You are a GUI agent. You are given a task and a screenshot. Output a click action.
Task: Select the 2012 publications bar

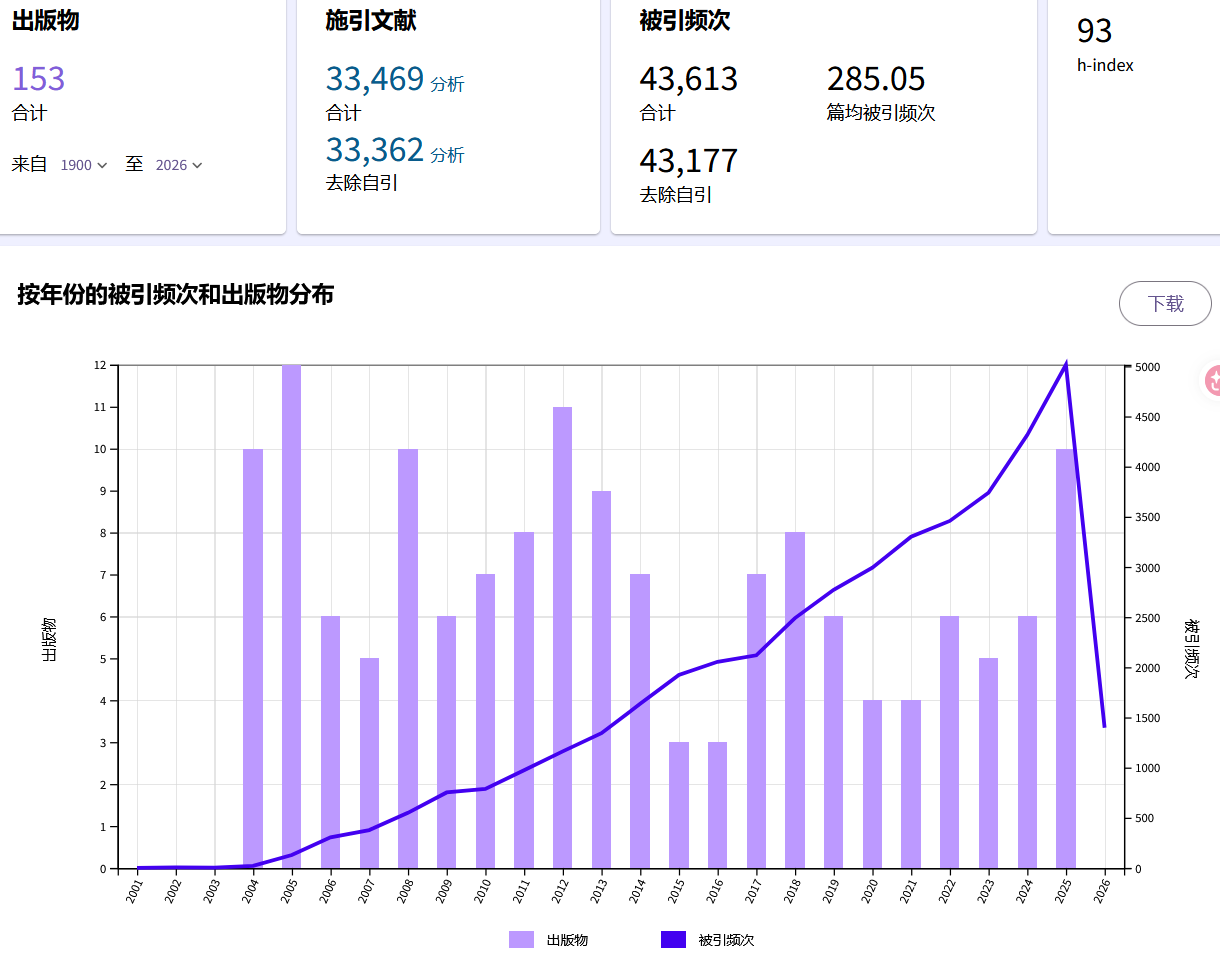tap(562, 637)
